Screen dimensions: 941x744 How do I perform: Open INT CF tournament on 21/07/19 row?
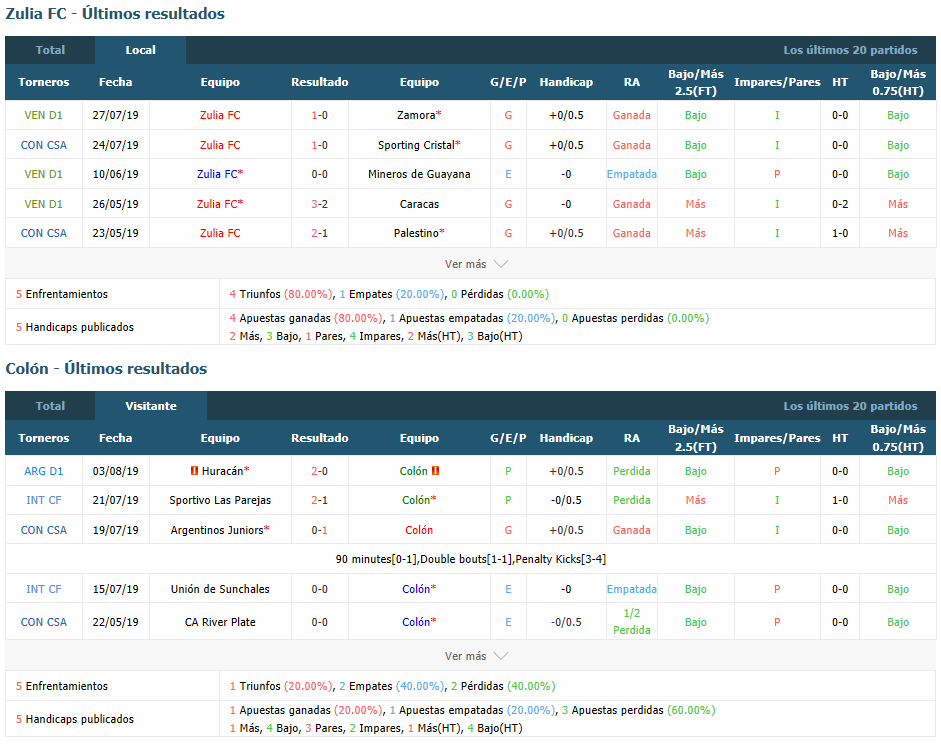(43, 500)
